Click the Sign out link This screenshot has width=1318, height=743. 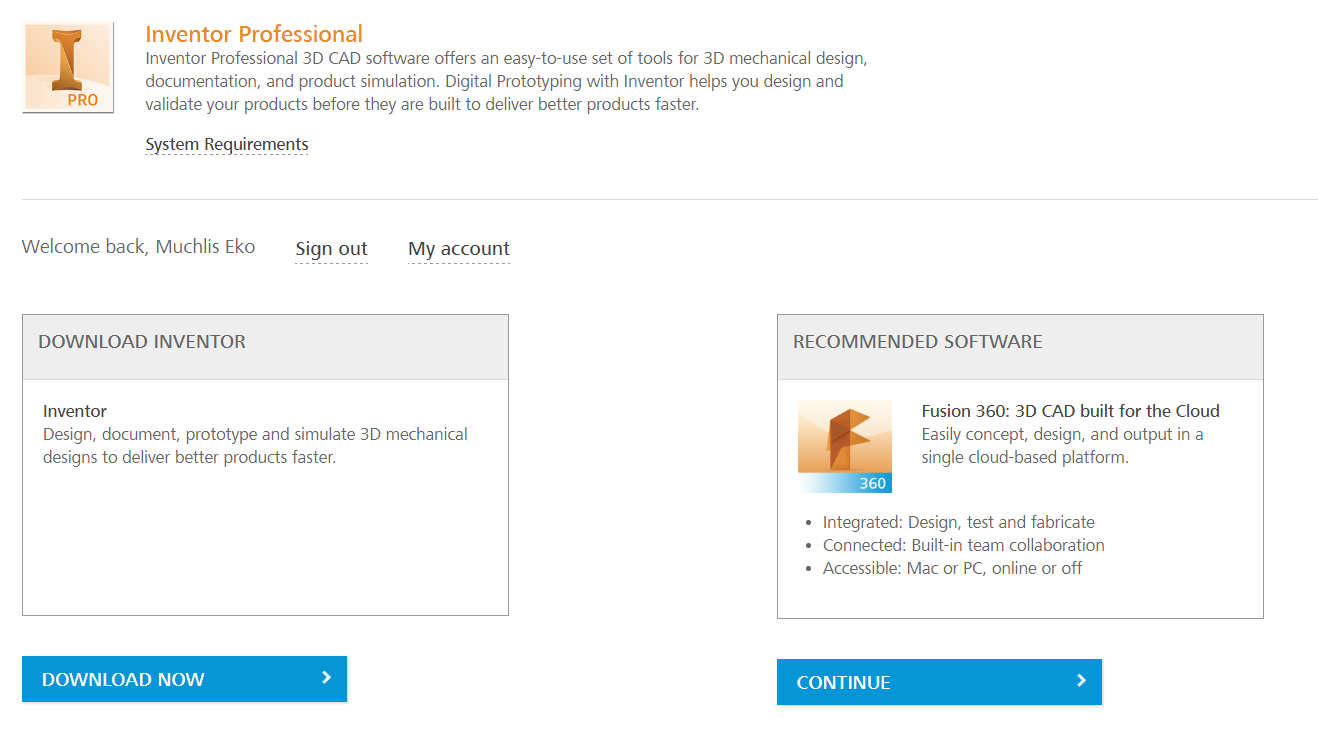pos(331,248)
